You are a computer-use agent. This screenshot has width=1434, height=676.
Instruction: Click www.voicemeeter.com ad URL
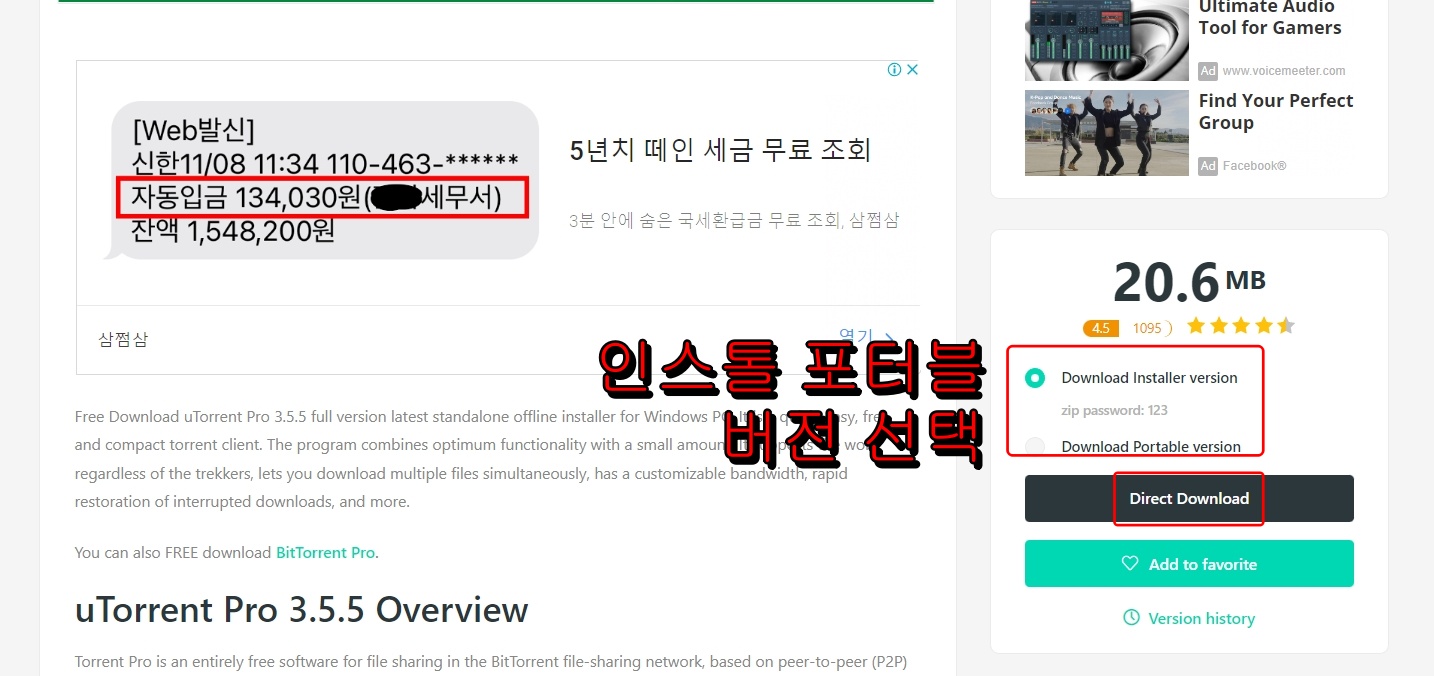pos(1284,71)
